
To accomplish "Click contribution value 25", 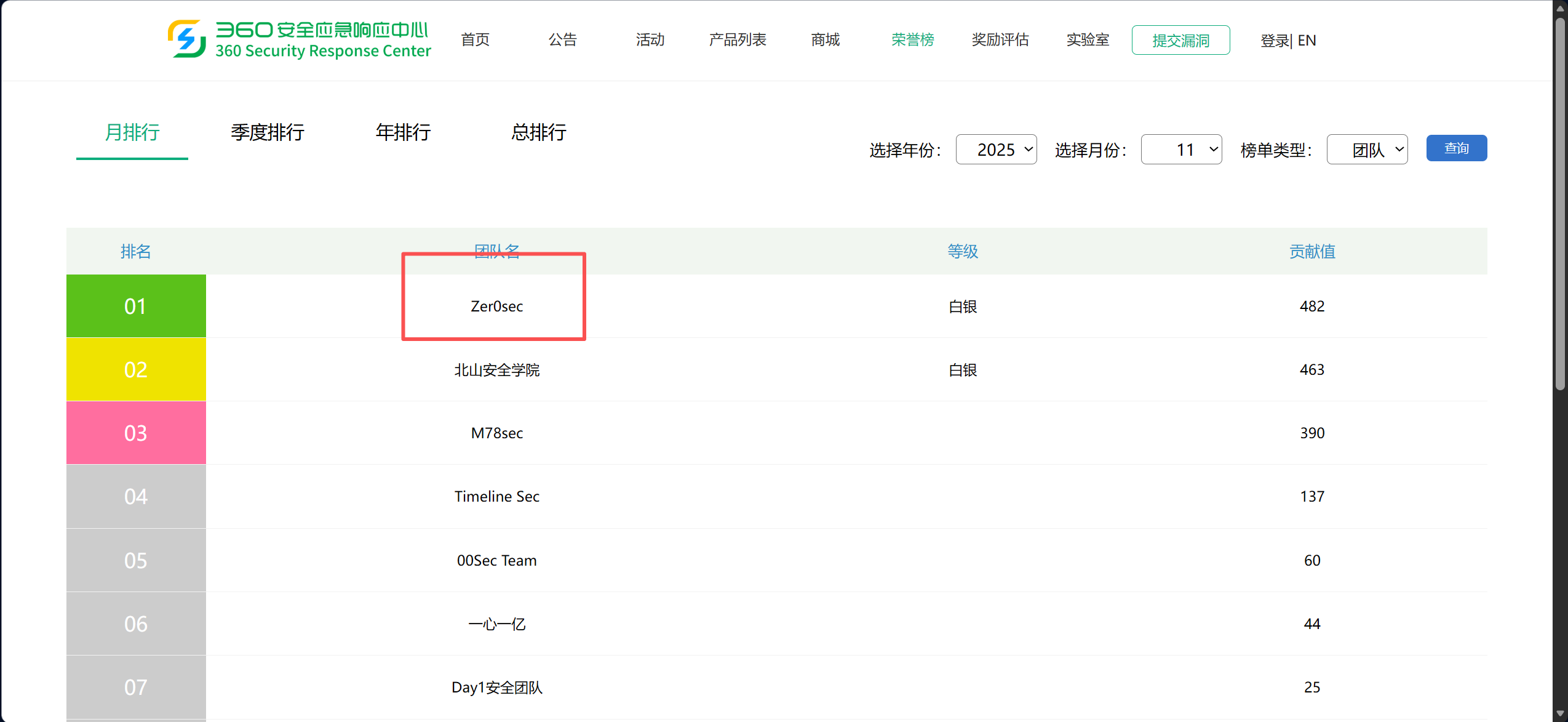I will (1312, 687).
